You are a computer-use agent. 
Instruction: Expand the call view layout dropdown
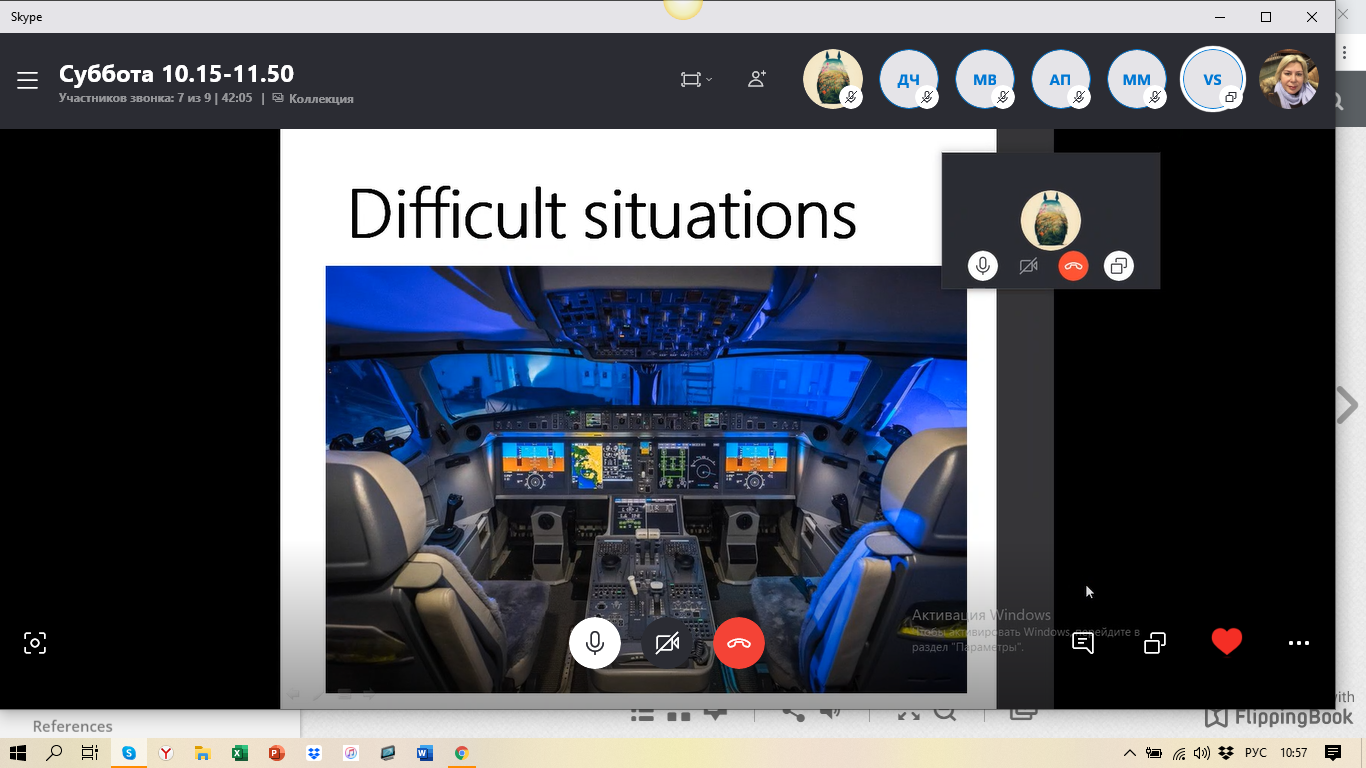coord(696,79)
